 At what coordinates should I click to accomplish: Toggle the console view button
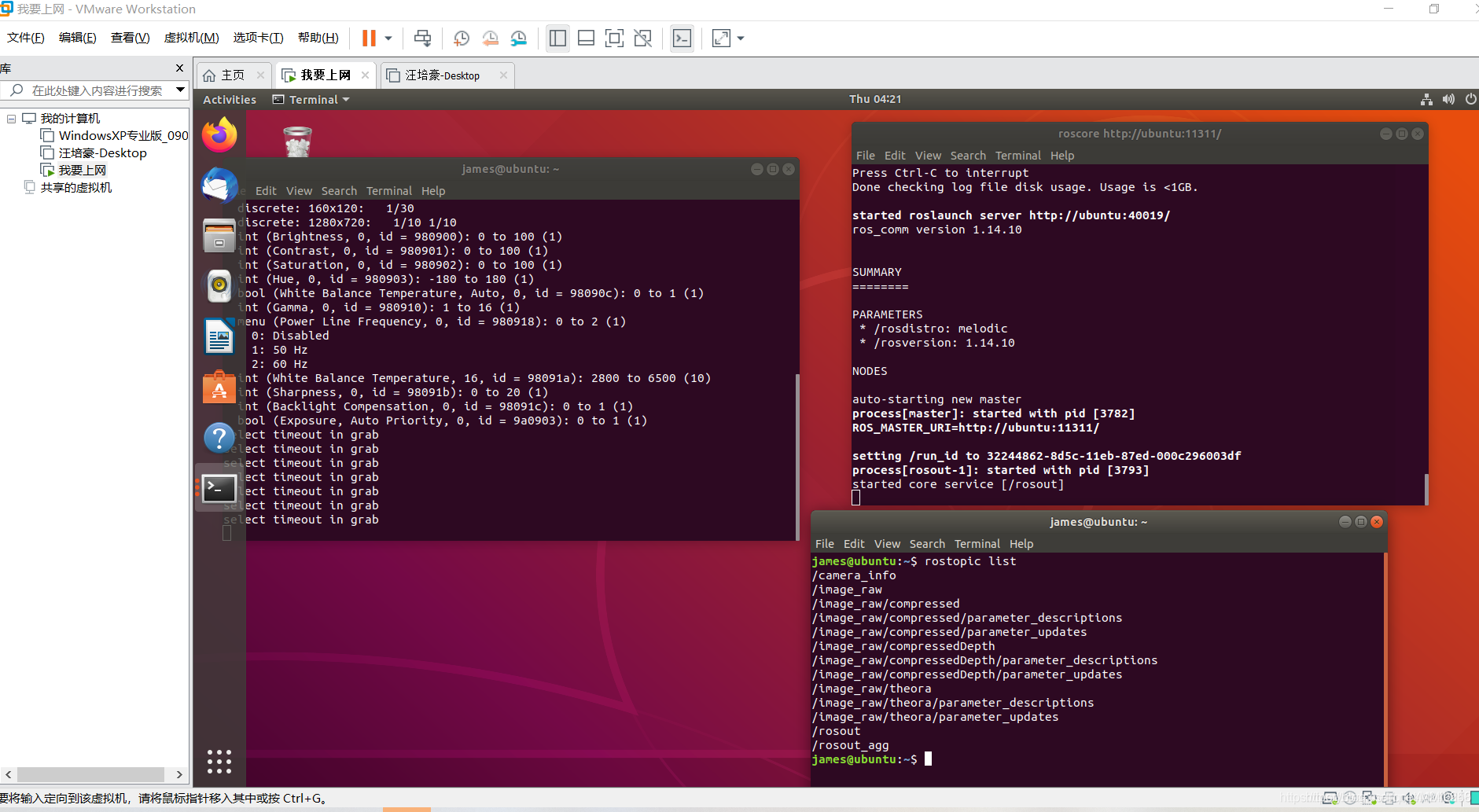tap(682, 38)
